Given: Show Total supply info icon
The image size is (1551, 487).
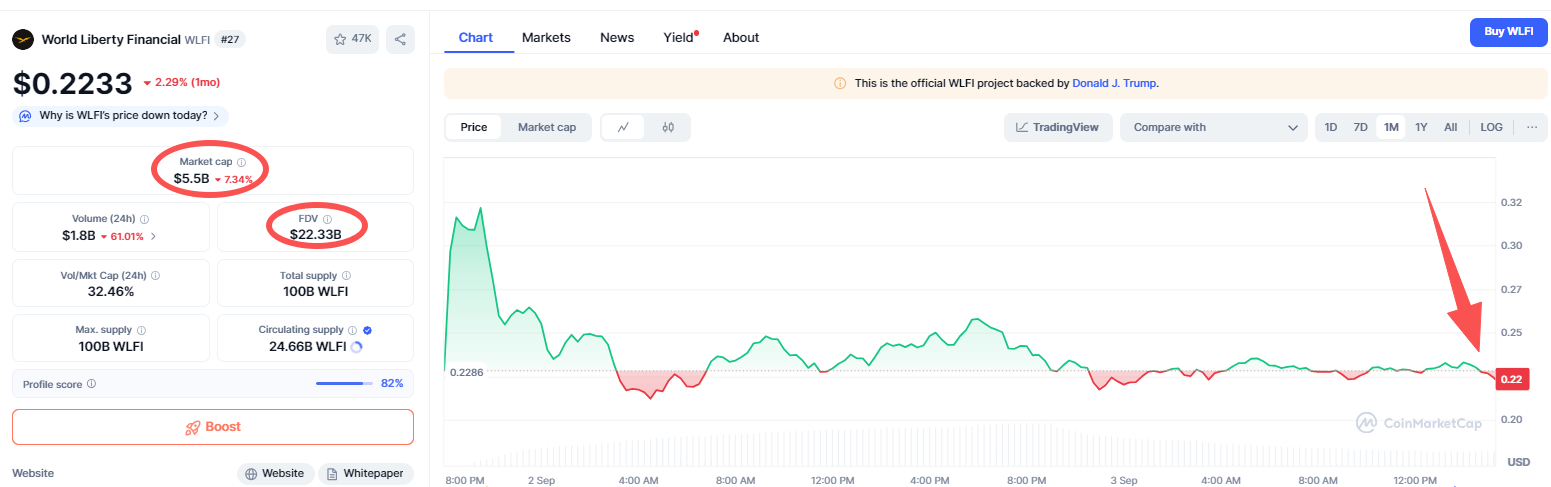Looking at the screenshot, I should click(x=346, y=274).
